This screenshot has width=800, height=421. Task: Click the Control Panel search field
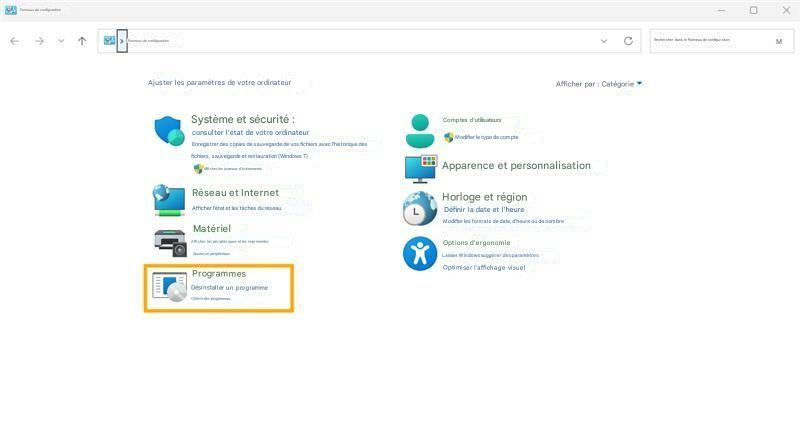(721, 41)
